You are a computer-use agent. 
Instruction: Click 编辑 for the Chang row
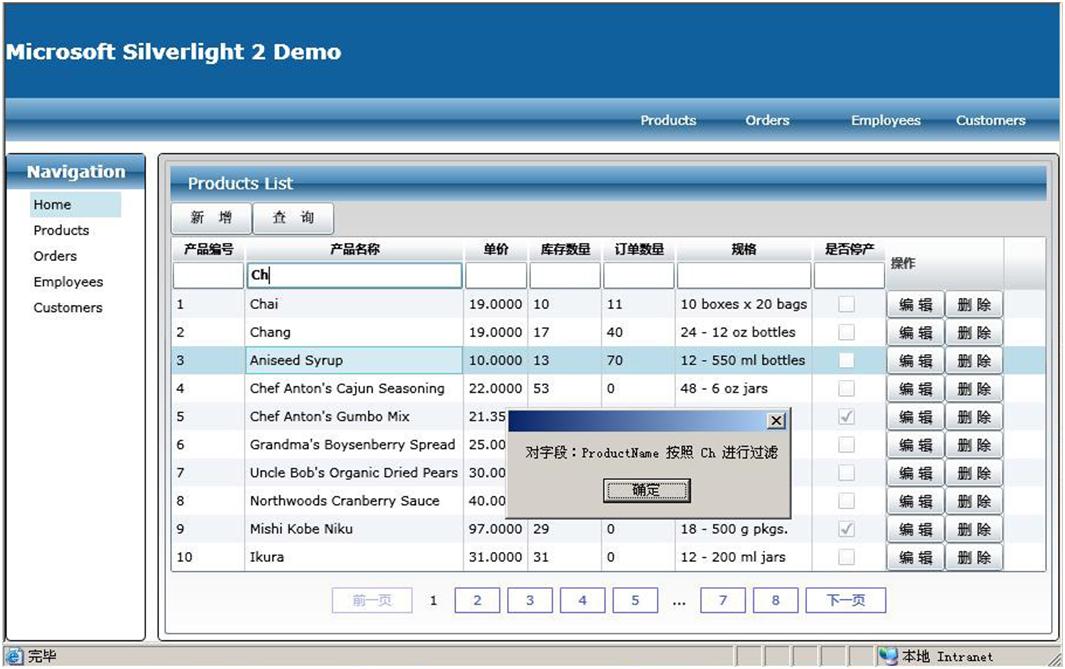915,333
